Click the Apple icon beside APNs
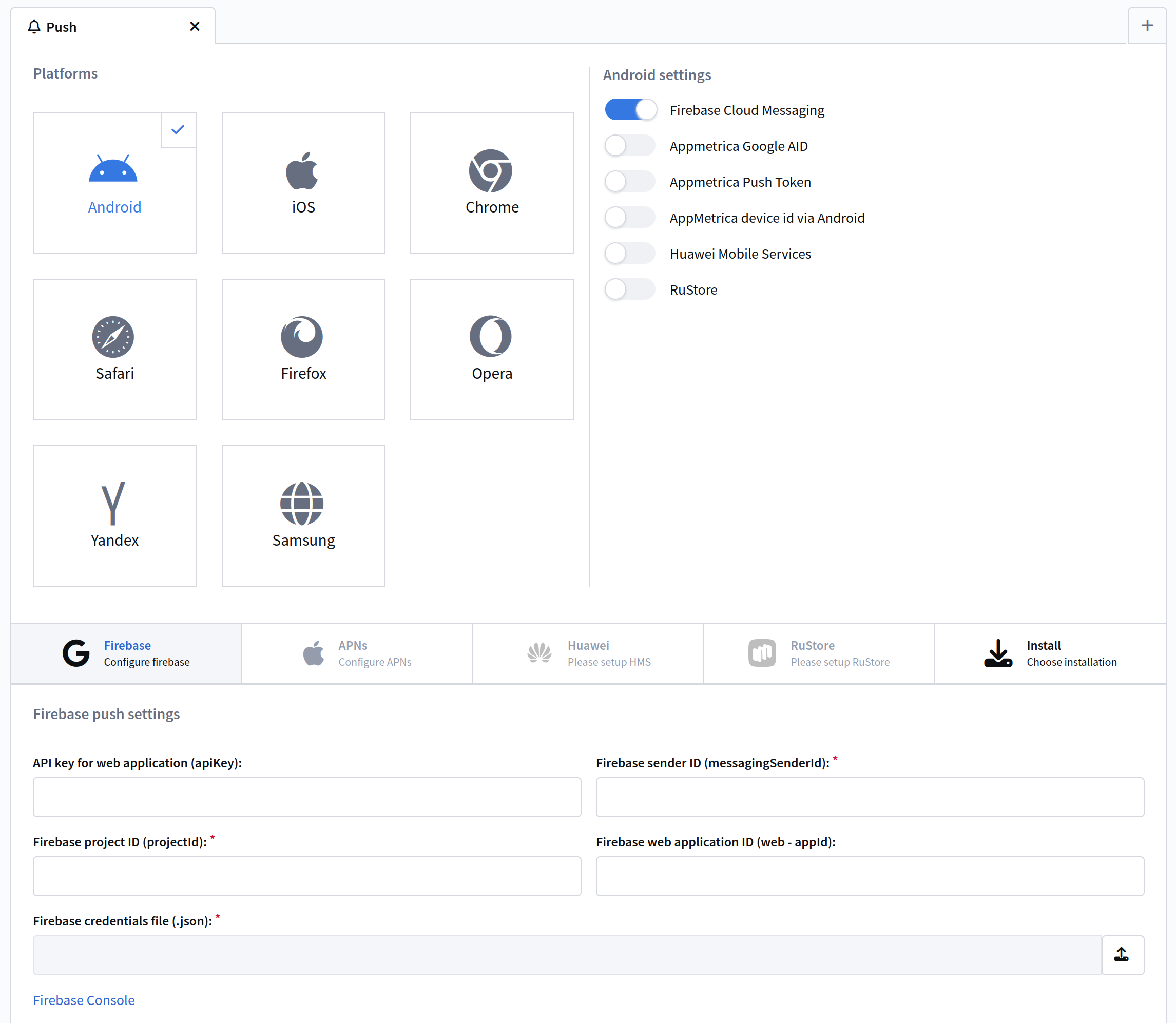This screenshot has width=1176, height=1023. coord(314,653)
